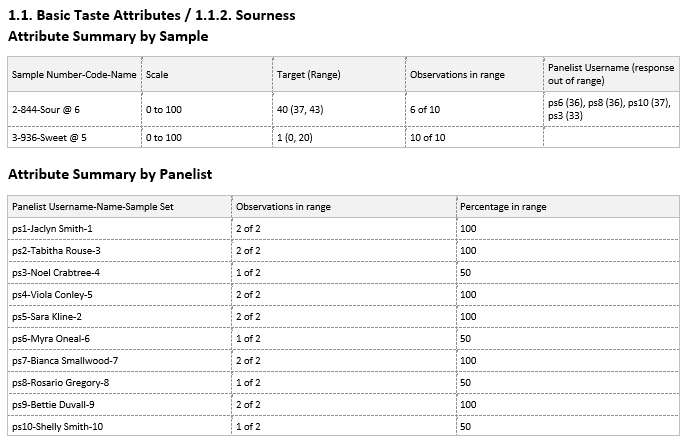Viewport: 684px width, 441px height.
Task: Click the Sourness section heading
Action: [x=152, y=16]
